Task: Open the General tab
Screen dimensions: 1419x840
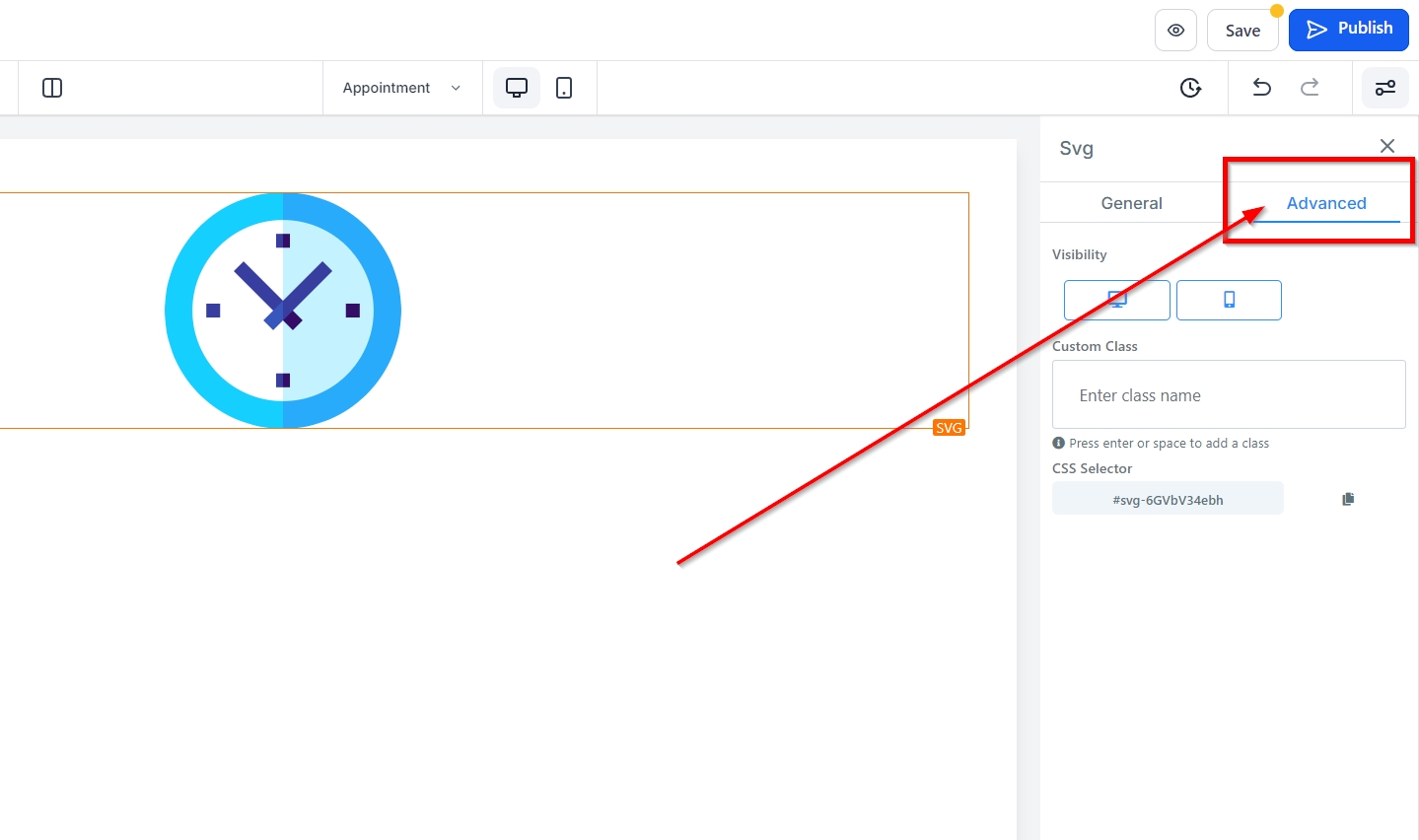Action: point(1131,203)
